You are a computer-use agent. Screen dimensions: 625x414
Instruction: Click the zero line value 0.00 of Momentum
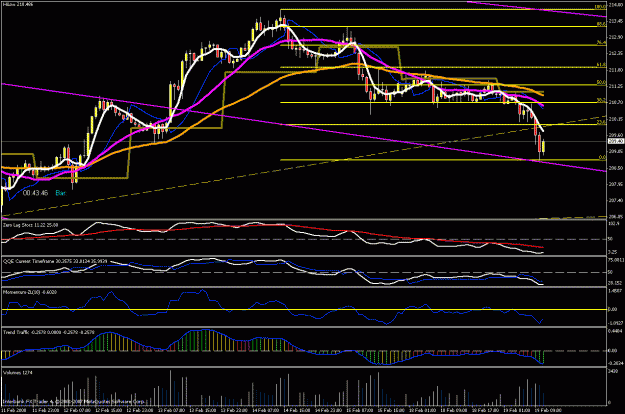tap(612, 309)
